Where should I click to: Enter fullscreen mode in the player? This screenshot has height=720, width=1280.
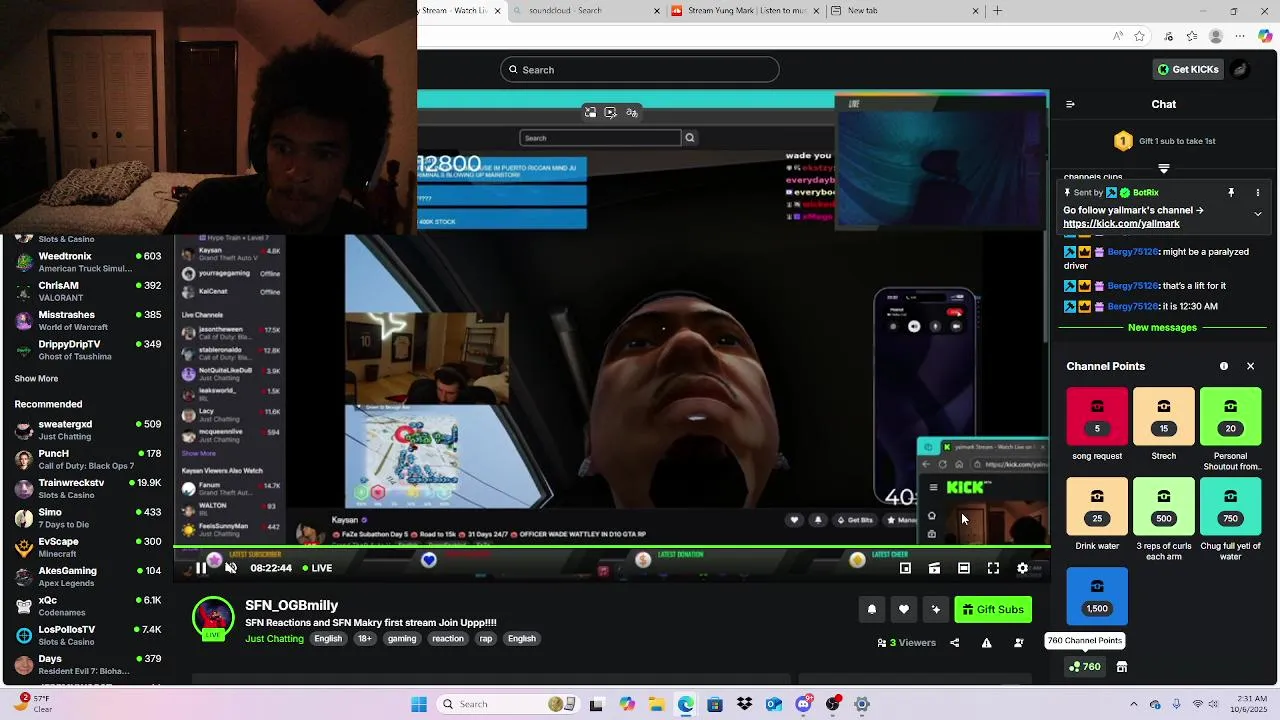pos(993,568)
